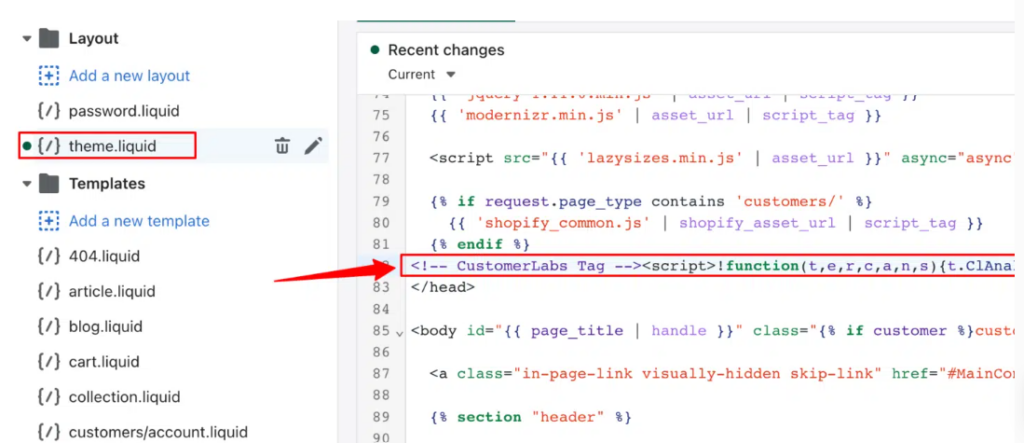
Task: Click the plus icon beside Add a new layout
Action: [x=48, y=76]
